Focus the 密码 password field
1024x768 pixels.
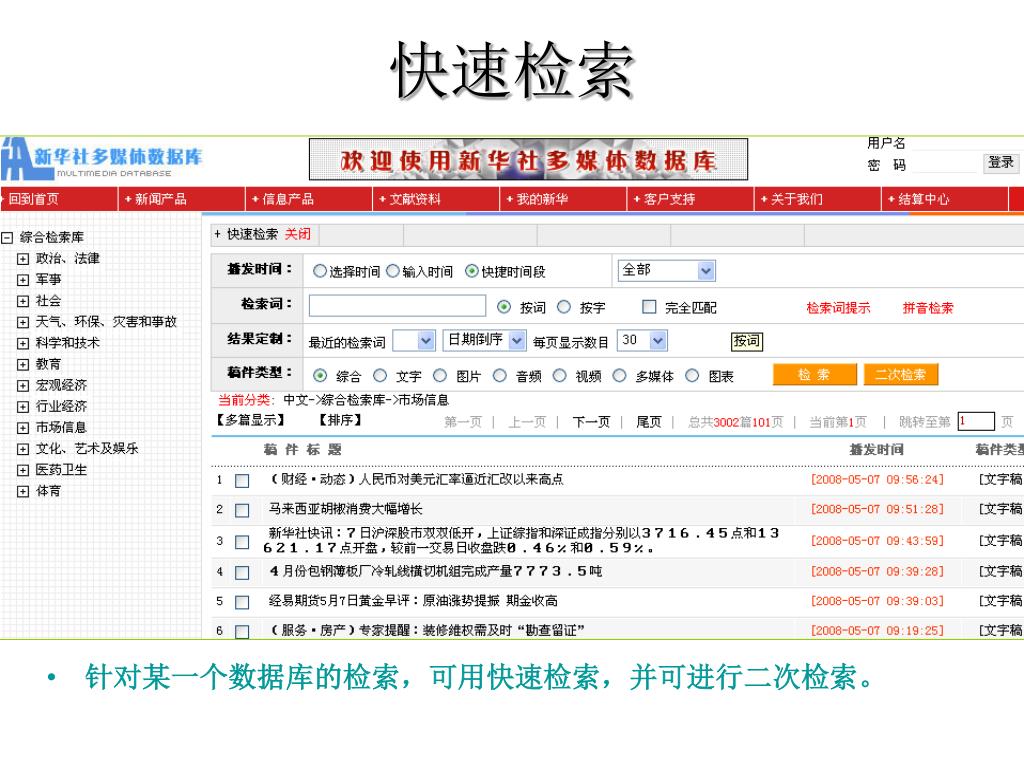pos(944,165)
